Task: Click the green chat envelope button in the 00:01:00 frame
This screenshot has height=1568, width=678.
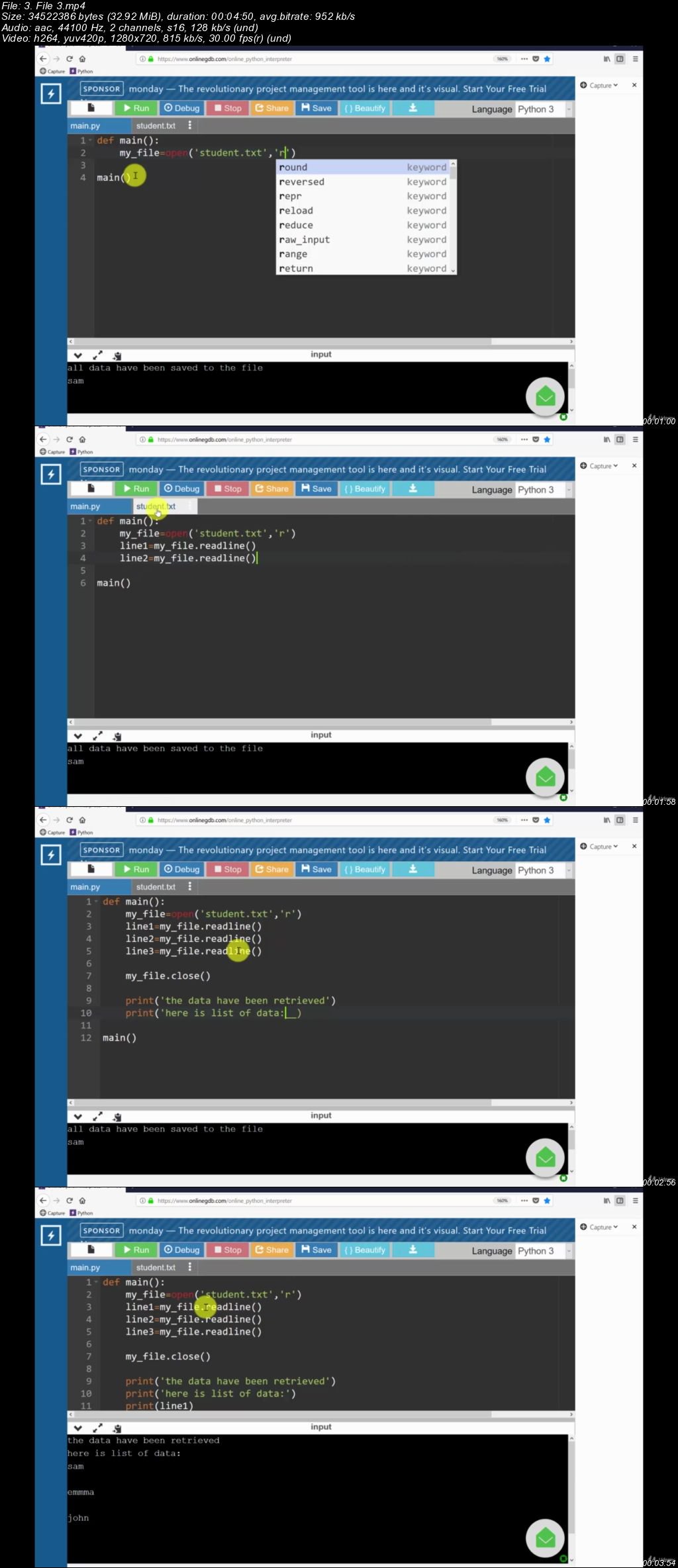Action: (x=545, y=396)
